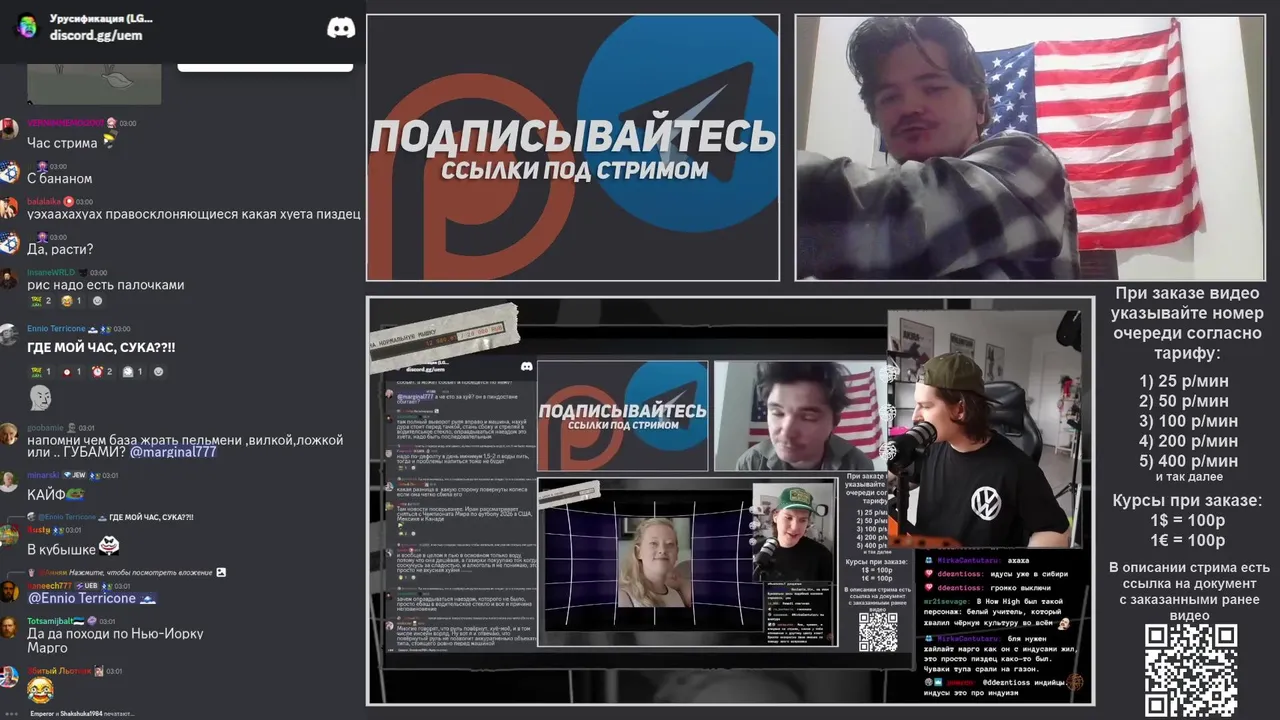Add a reaction under 'ГДЕ МОЙ ЧАС, СУКА??!!'
Image resolution: width=1280 pixels, height=720 pixels.
[158, 372]
